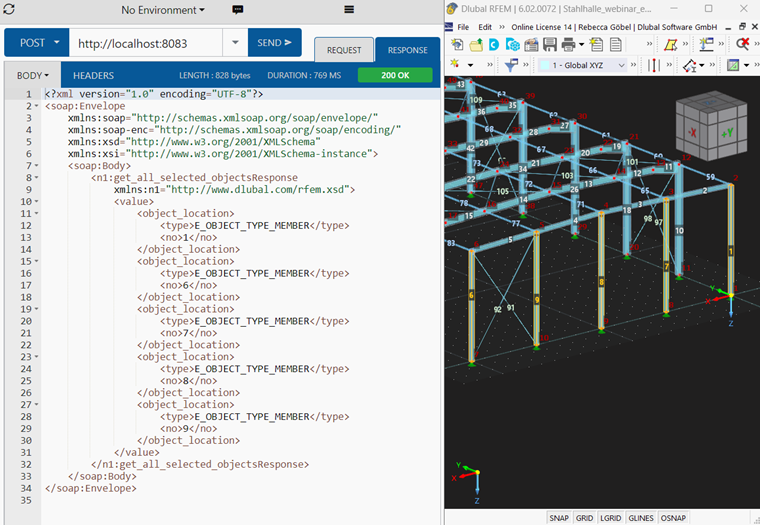Click the members vertical bars icon
This screenshot has height=525, width=760.
coord(654,65)
